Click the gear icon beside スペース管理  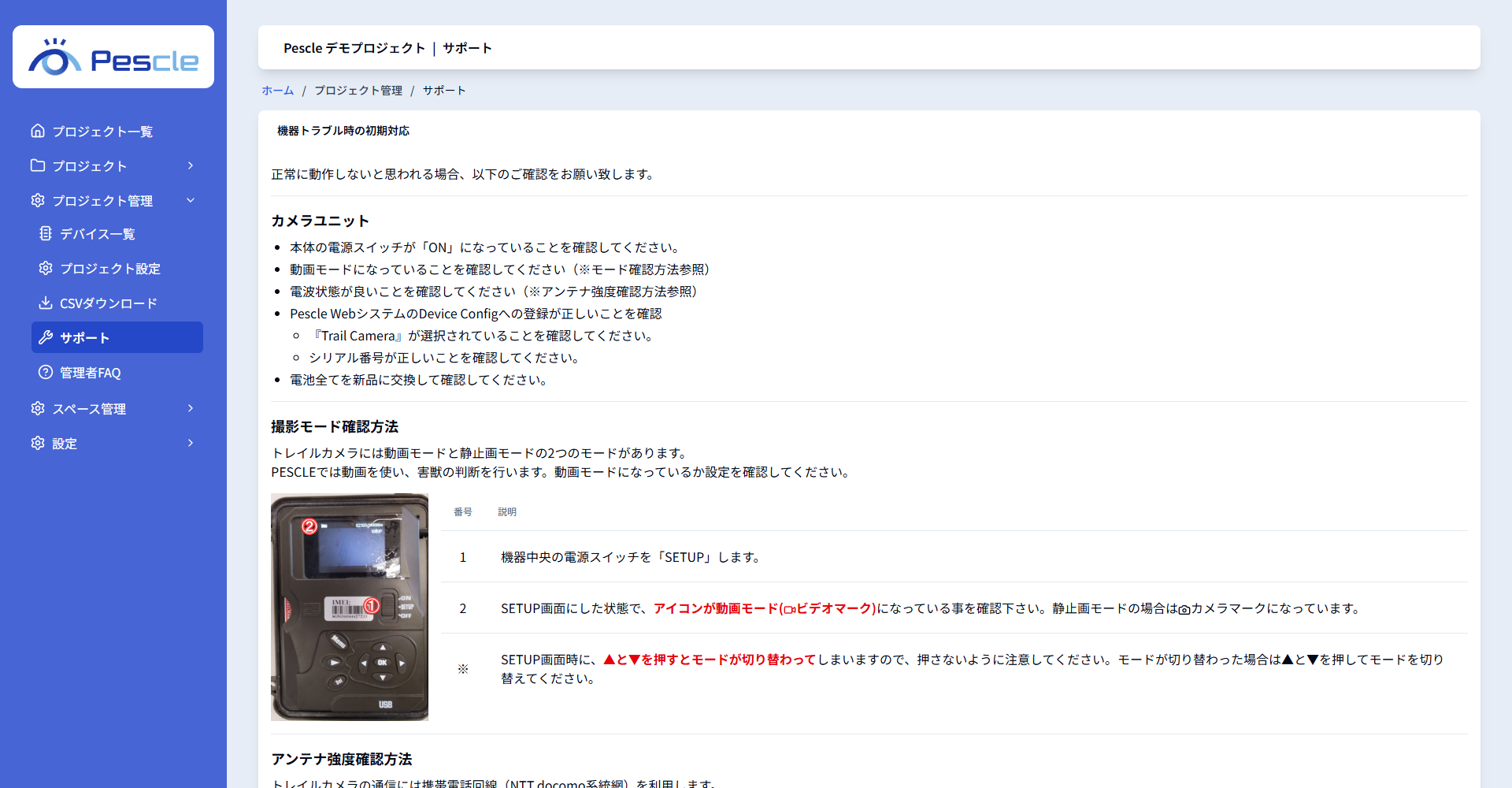coord(38,408)
